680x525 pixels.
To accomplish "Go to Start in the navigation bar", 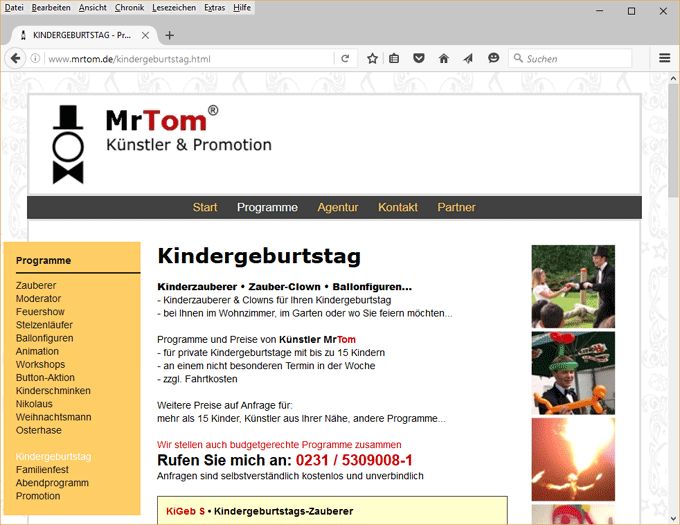I will click(205, 207).
